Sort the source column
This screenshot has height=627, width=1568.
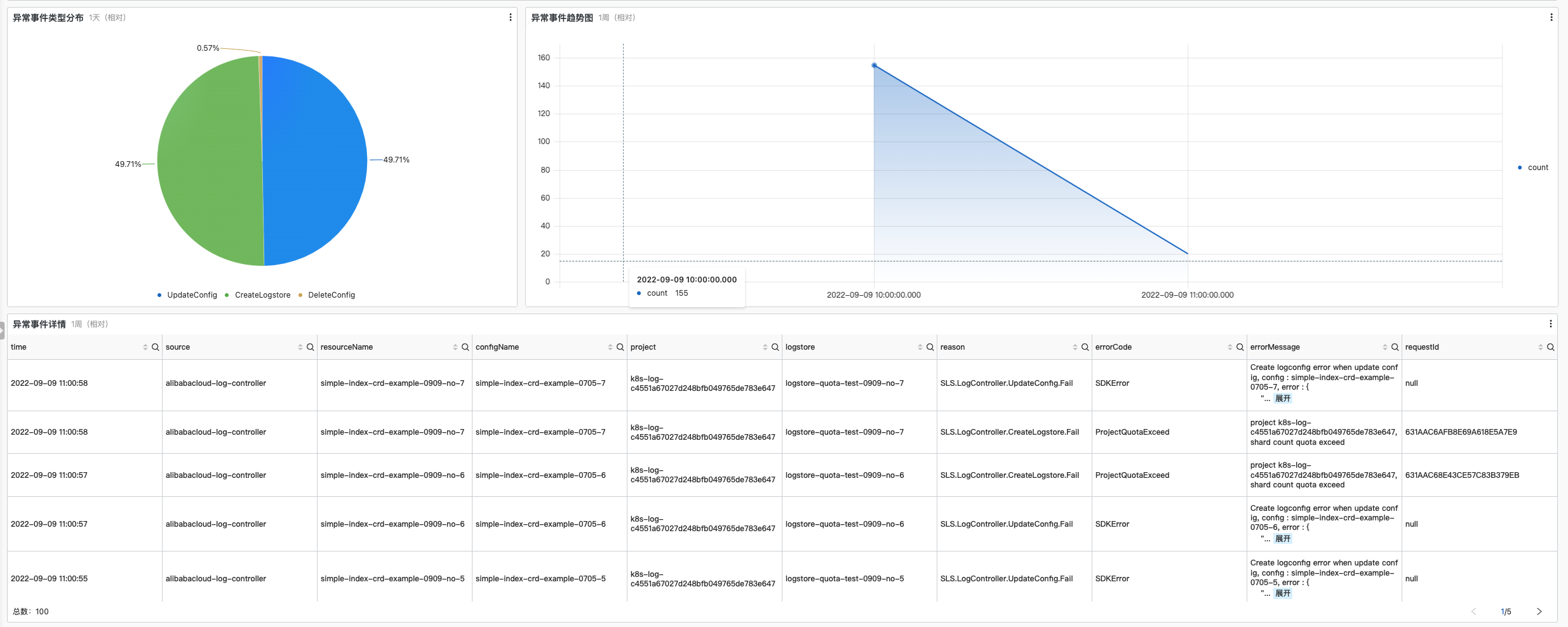pyautogui.click(x=300, y=347)
